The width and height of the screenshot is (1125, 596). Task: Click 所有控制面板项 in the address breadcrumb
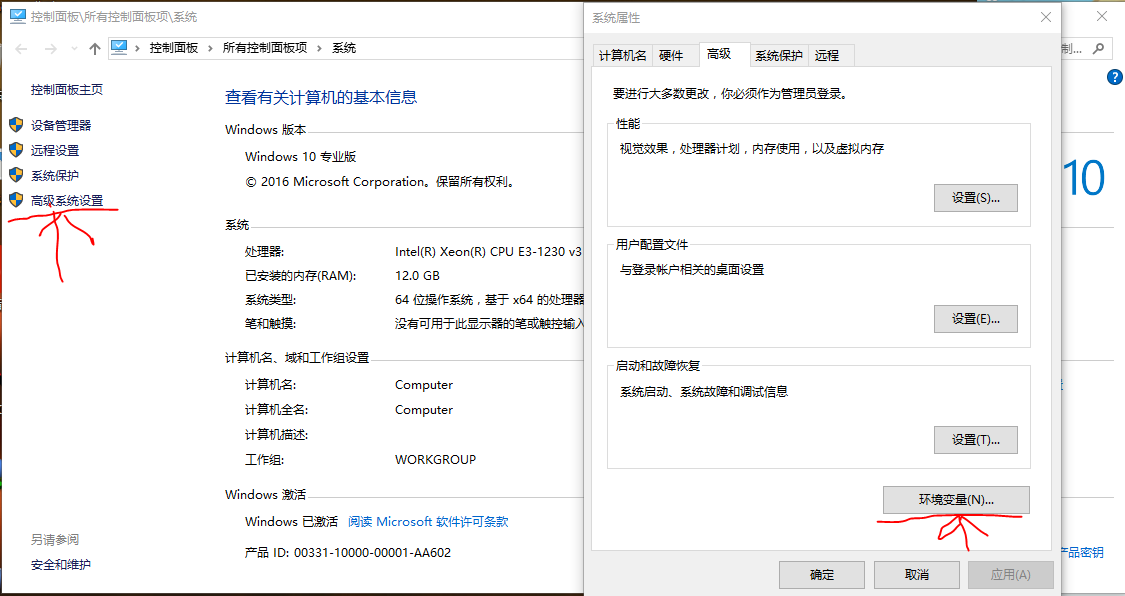(265, 48)
